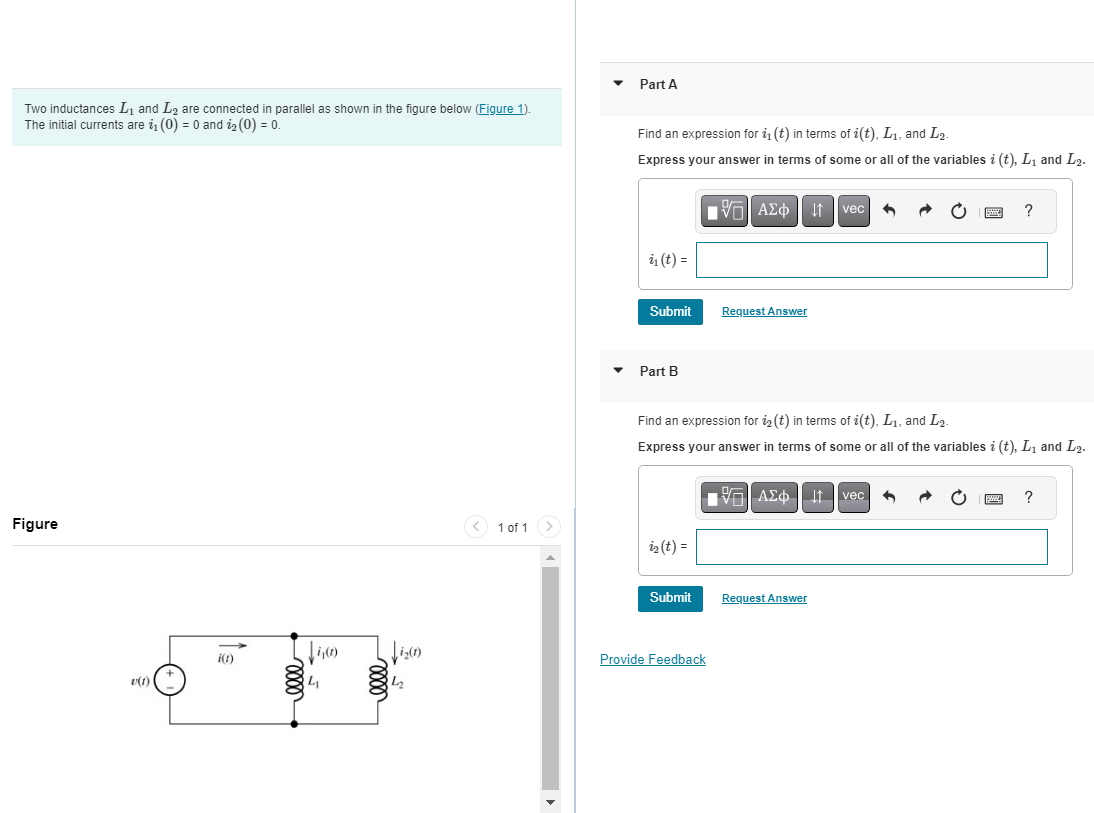Screen dimensions: 1094x813
Task: Click the vec icon in Part B toolbar
Action: pos(853,497)
